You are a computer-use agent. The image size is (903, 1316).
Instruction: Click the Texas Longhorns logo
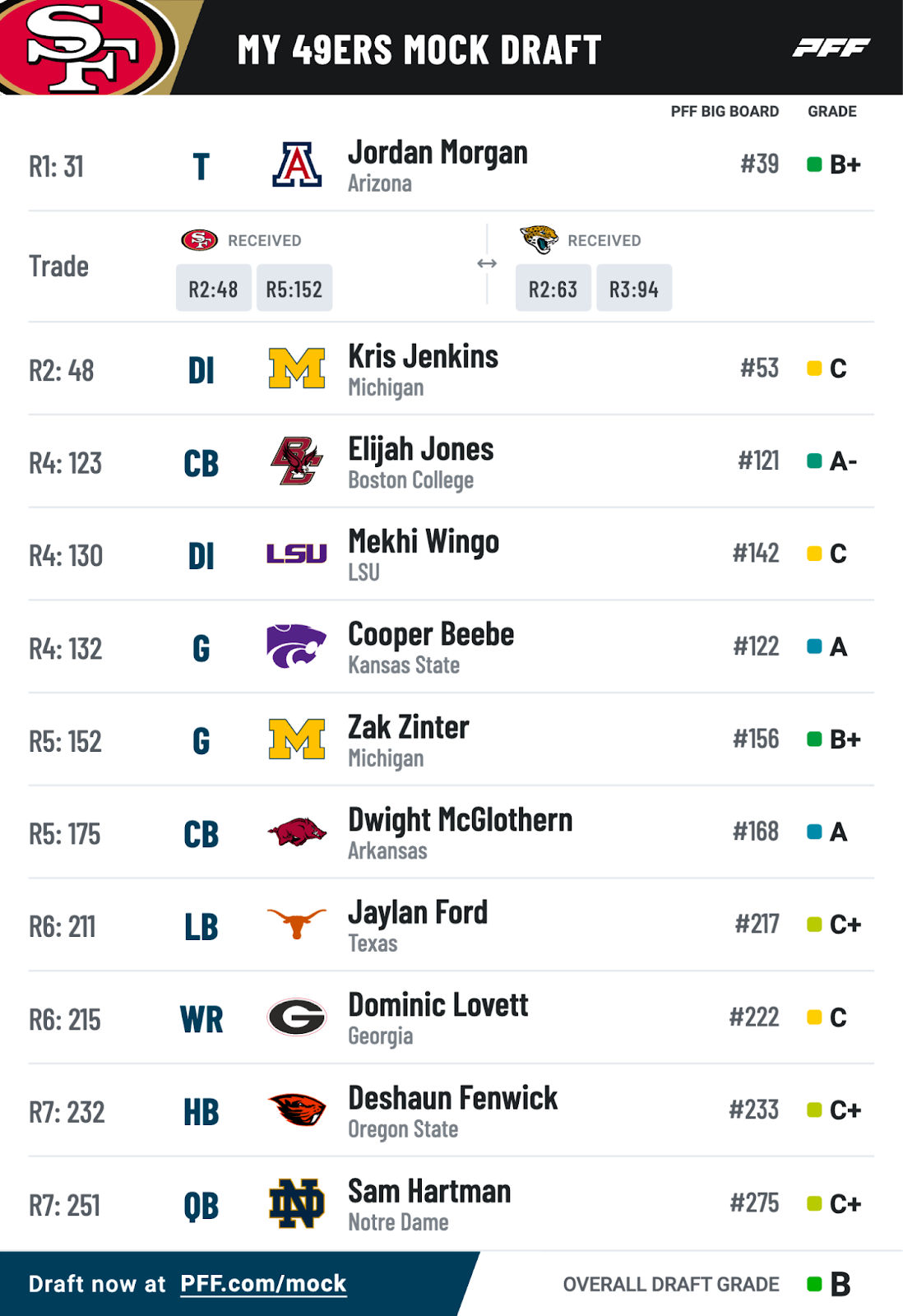tap(297, 924)
